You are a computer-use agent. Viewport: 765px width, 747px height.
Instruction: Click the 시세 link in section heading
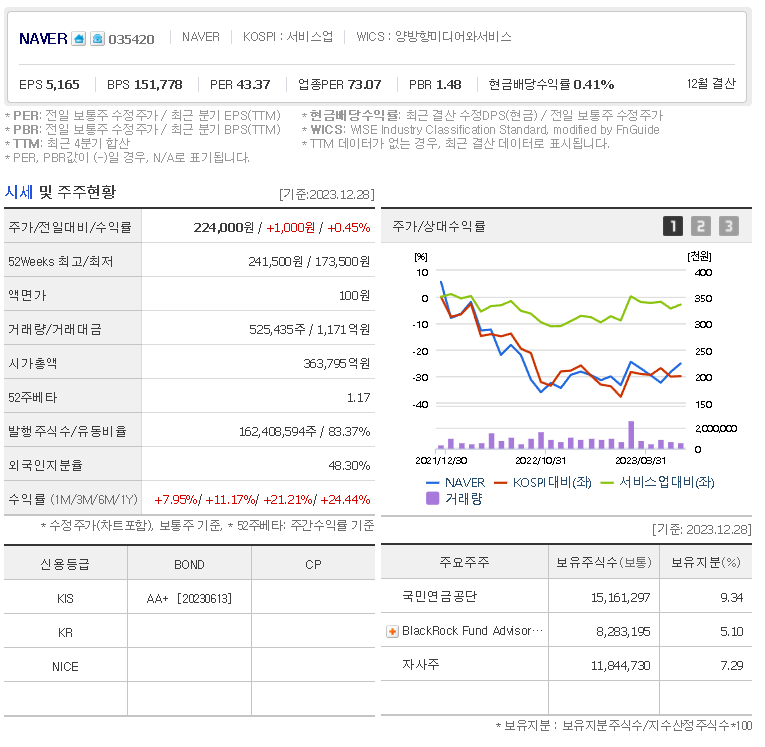19,192
